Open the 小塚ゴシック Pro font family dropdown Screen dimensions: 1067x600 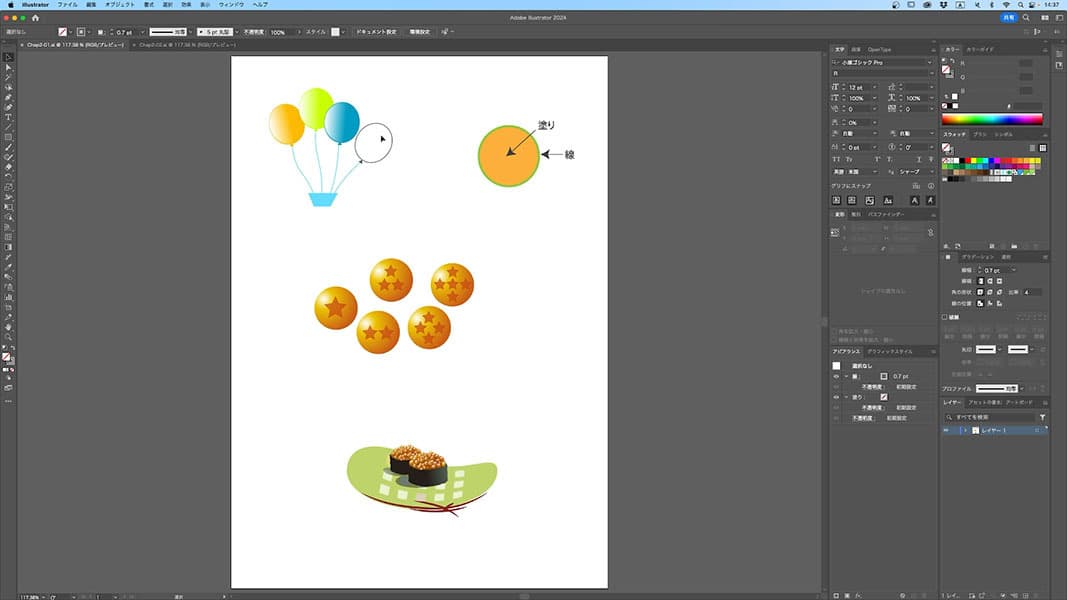pos(929,63)
